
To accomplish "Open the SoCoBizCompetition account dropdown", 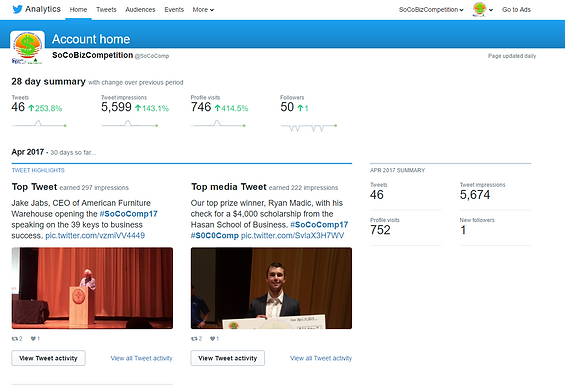I will pos(431,10).
